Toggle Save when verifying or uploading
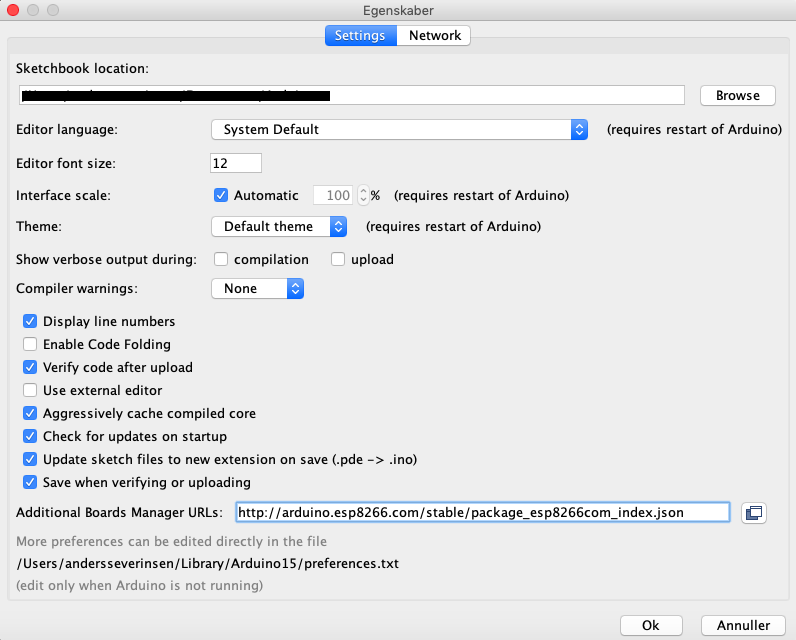The width and height of the screenshot is (796, 640). tap(30, 482)
